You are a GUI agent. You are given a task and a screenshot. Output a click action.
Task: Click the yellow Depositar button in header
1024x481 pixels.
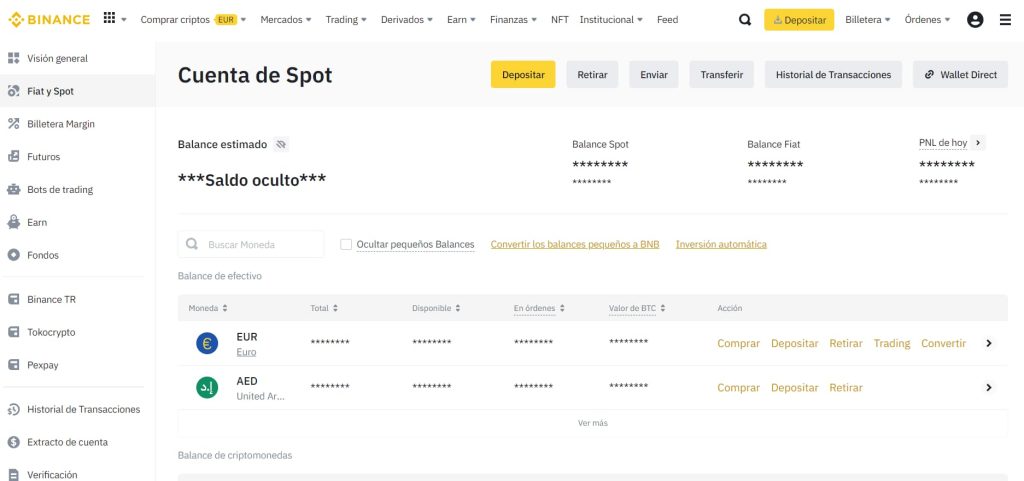pyautogui.click(x=799, y=20)
